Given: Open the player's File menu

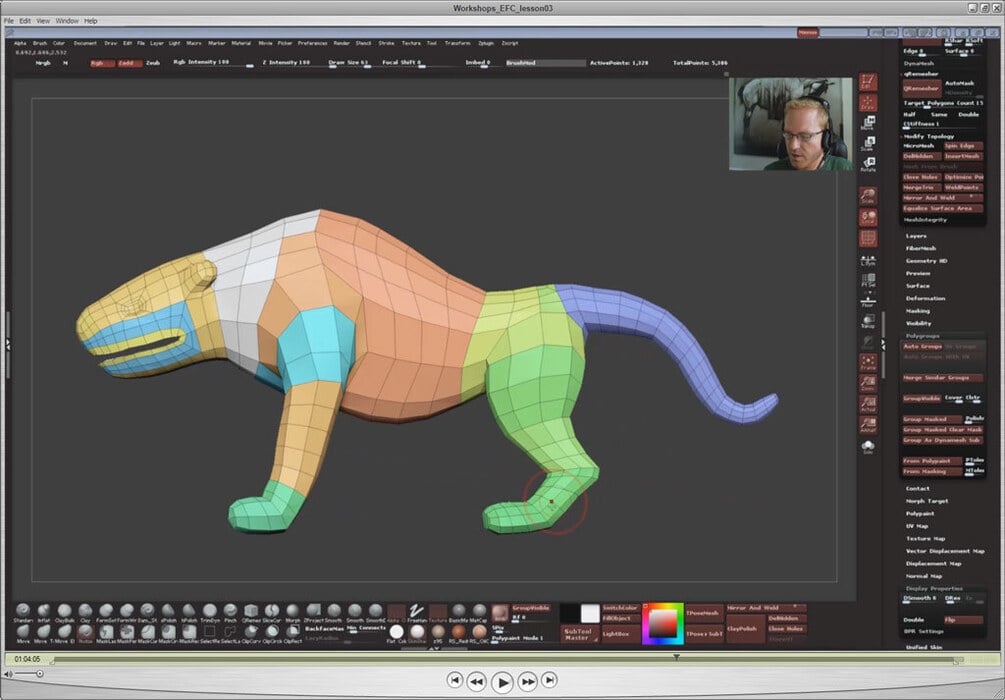Looking at the screenshot, I should [x=9, y=21].
